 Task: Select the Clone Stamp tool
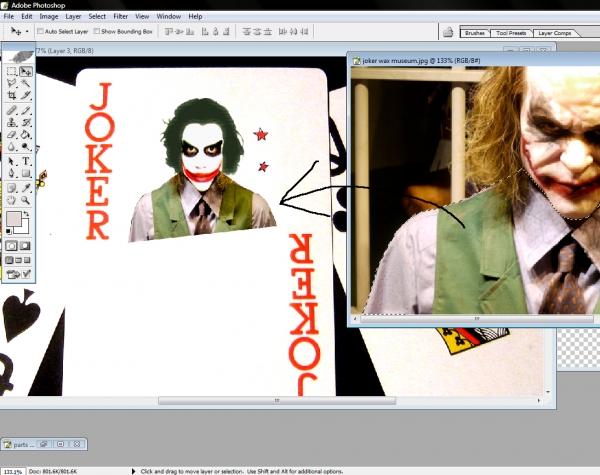pyautogui.click(x=11, y=122)
